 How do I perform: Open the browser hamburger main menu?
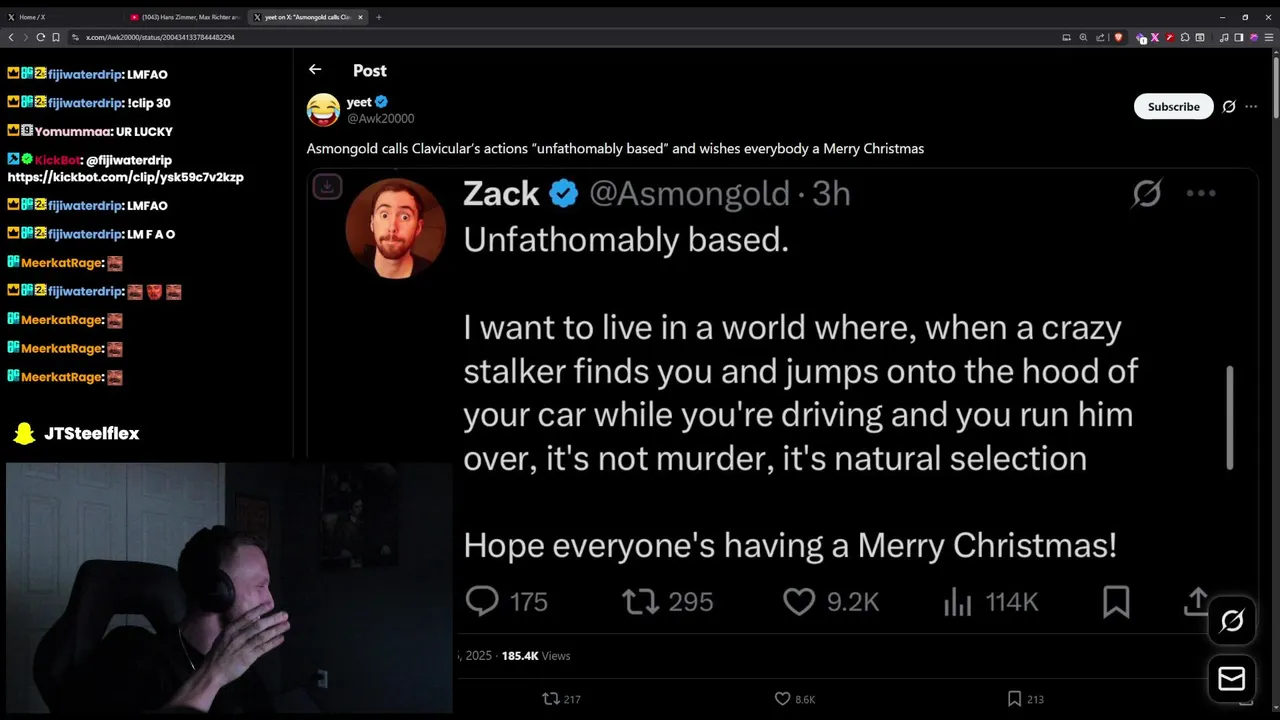[1269, 37]
